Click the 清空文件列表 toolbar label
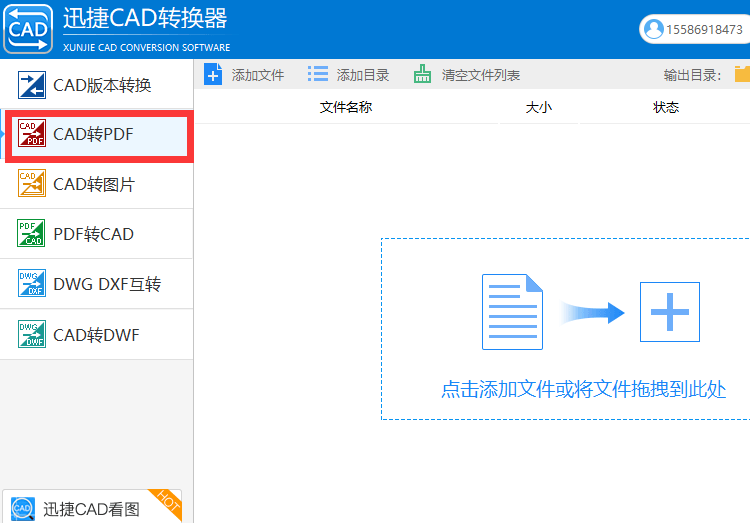The height and width of the screenshot is (523, 750). tap(481, 75)
